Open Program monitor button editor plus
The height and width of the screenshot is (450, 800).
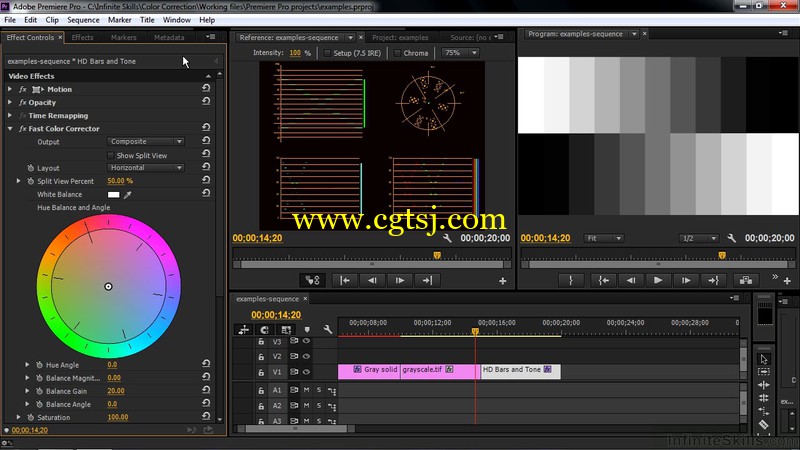[x=787, y=281]
